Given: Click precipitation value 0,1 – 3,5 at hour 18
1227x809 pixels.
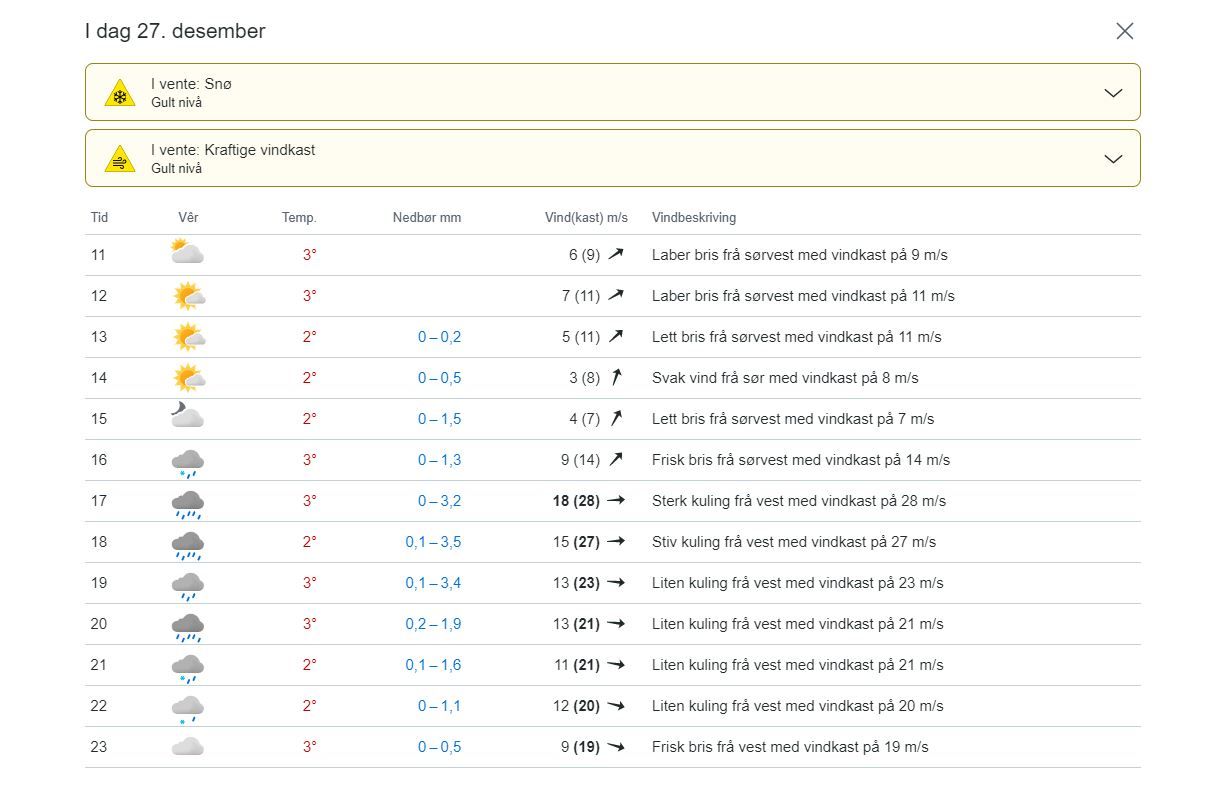Looking at the screenshot, I should click(433, 542).
